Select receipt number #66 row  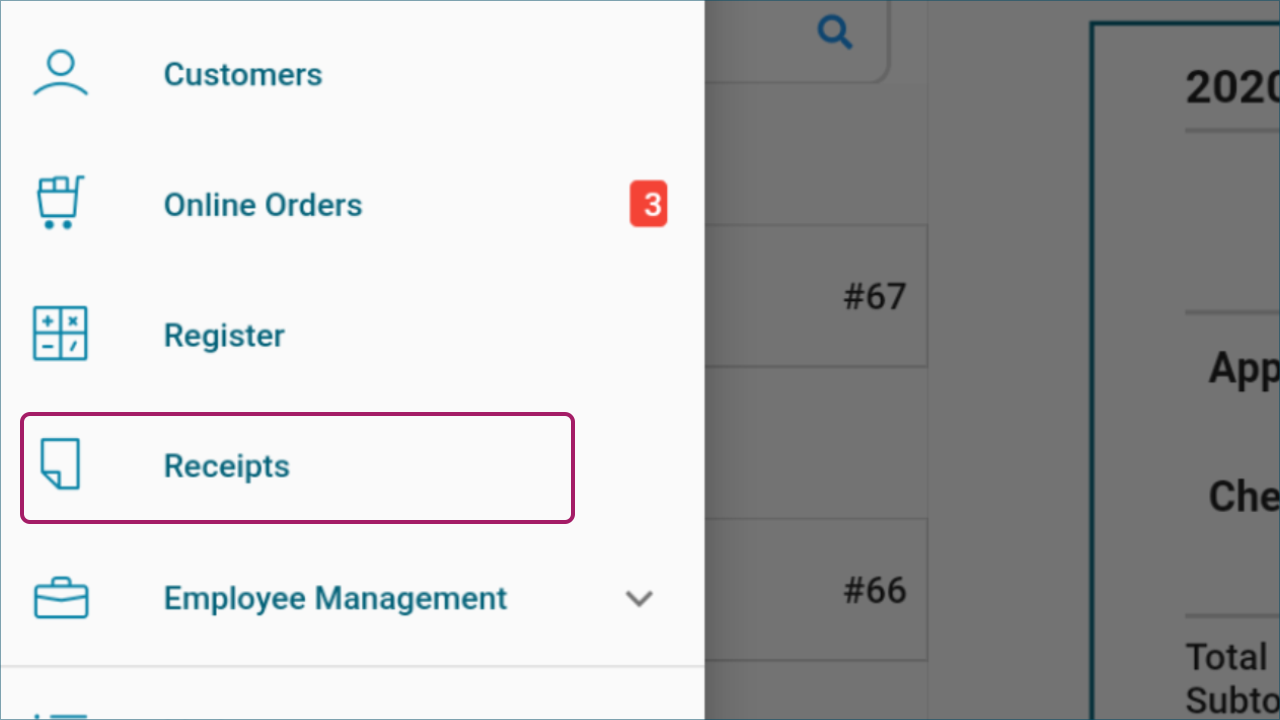click(x=816, y=590)
